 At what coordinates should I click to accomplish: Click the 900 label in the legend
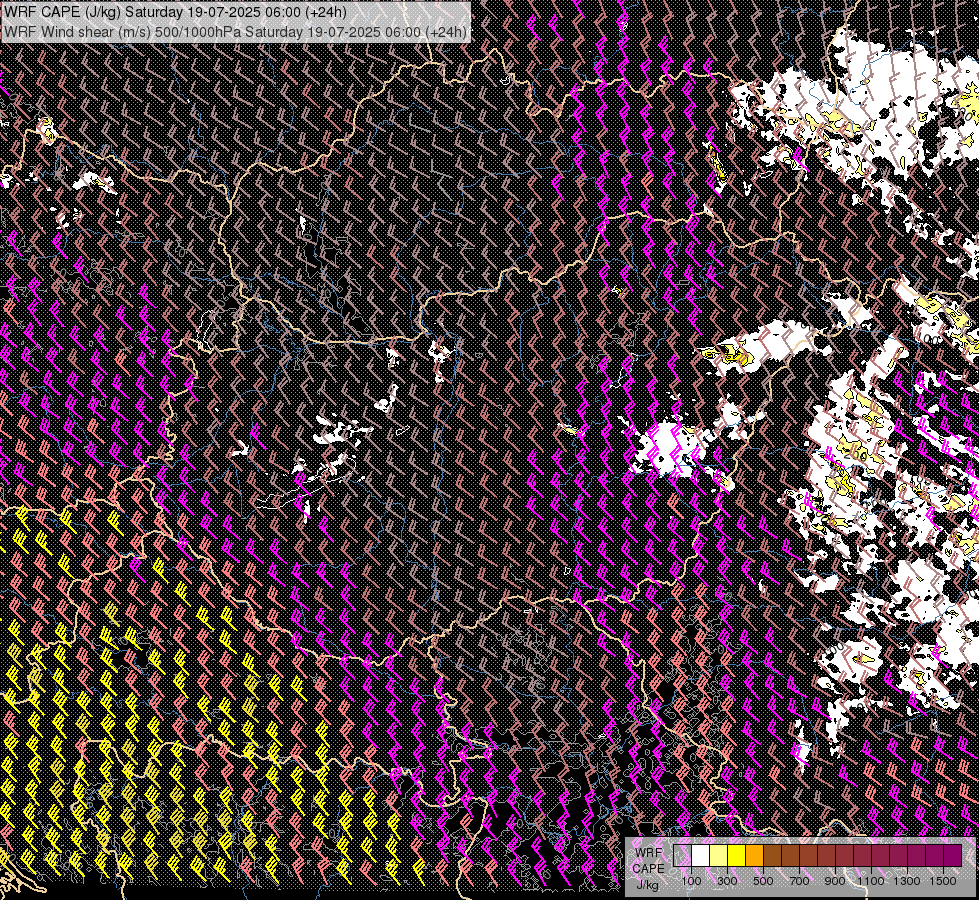tap(835, 881)
